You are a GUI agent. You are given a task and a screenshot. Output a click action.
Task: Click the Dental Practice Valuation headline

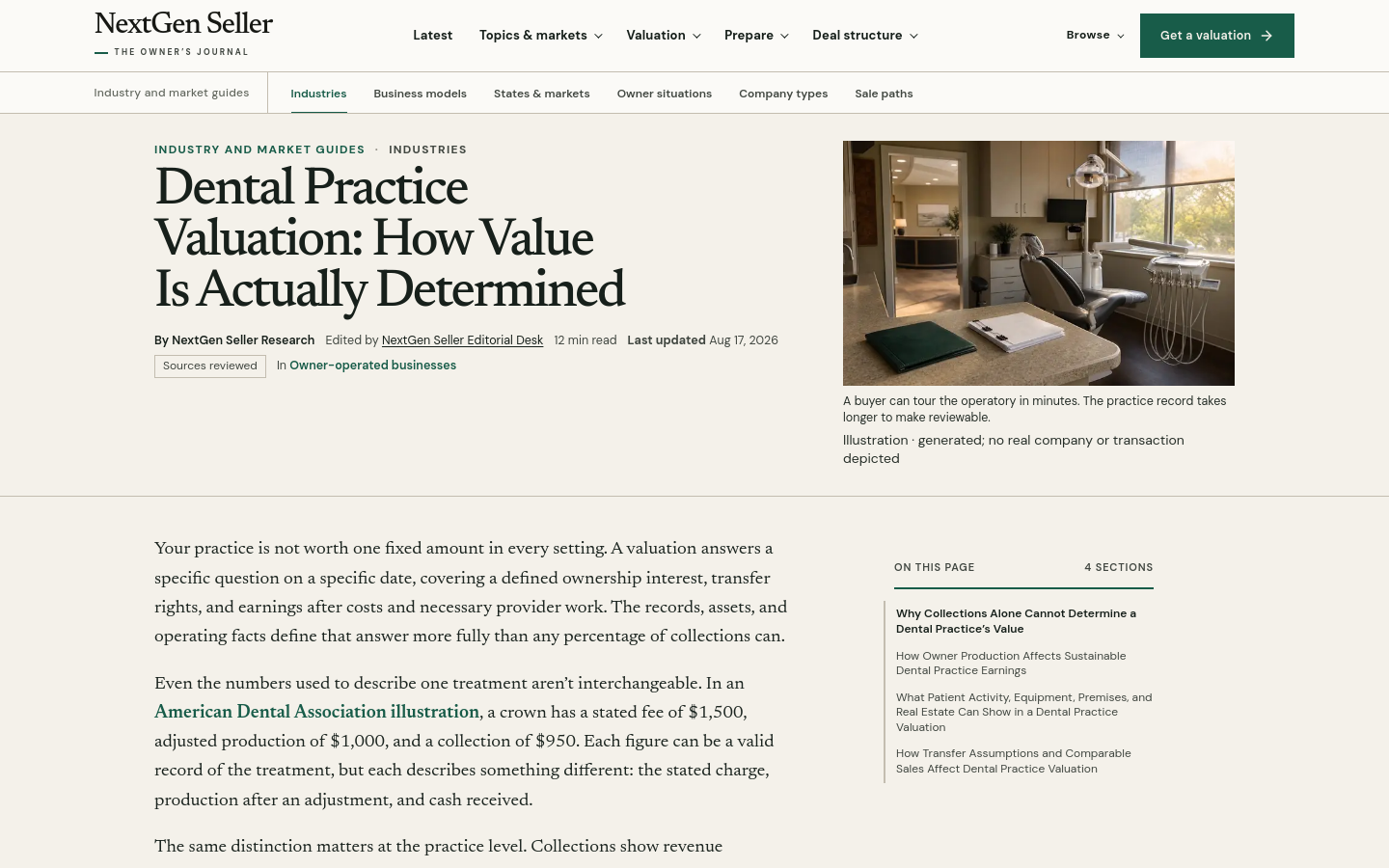tap(390, 238)
